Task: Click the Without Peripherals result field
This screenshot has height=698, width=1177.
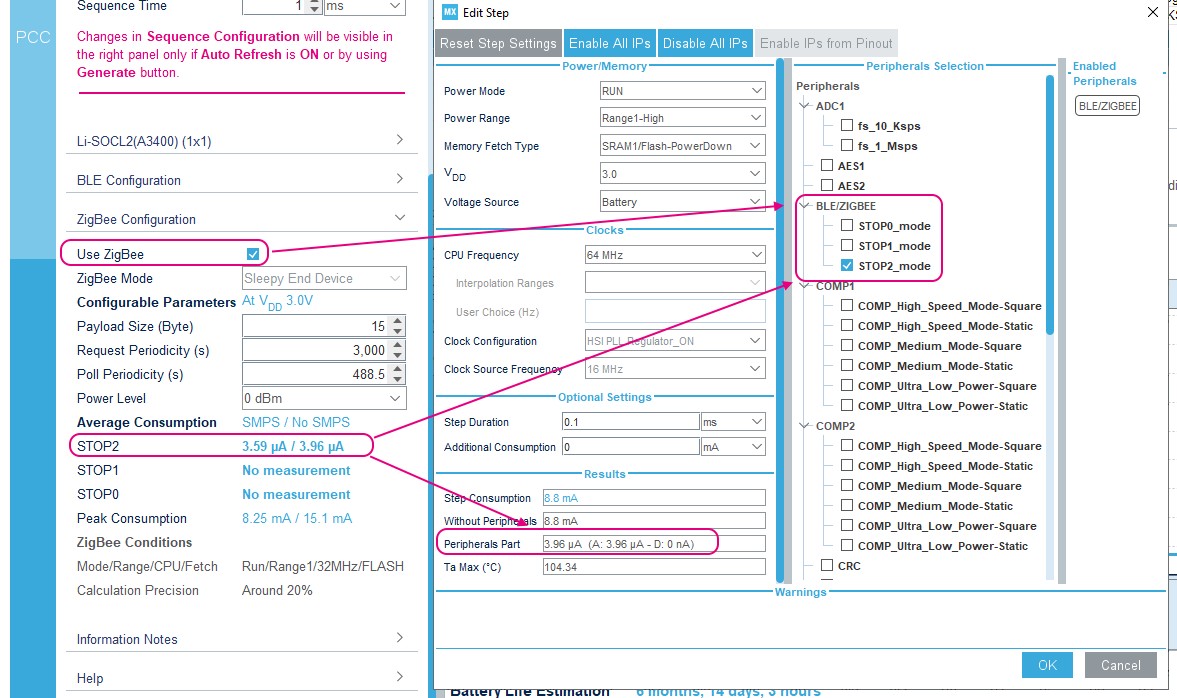Action: pos(654,520)
